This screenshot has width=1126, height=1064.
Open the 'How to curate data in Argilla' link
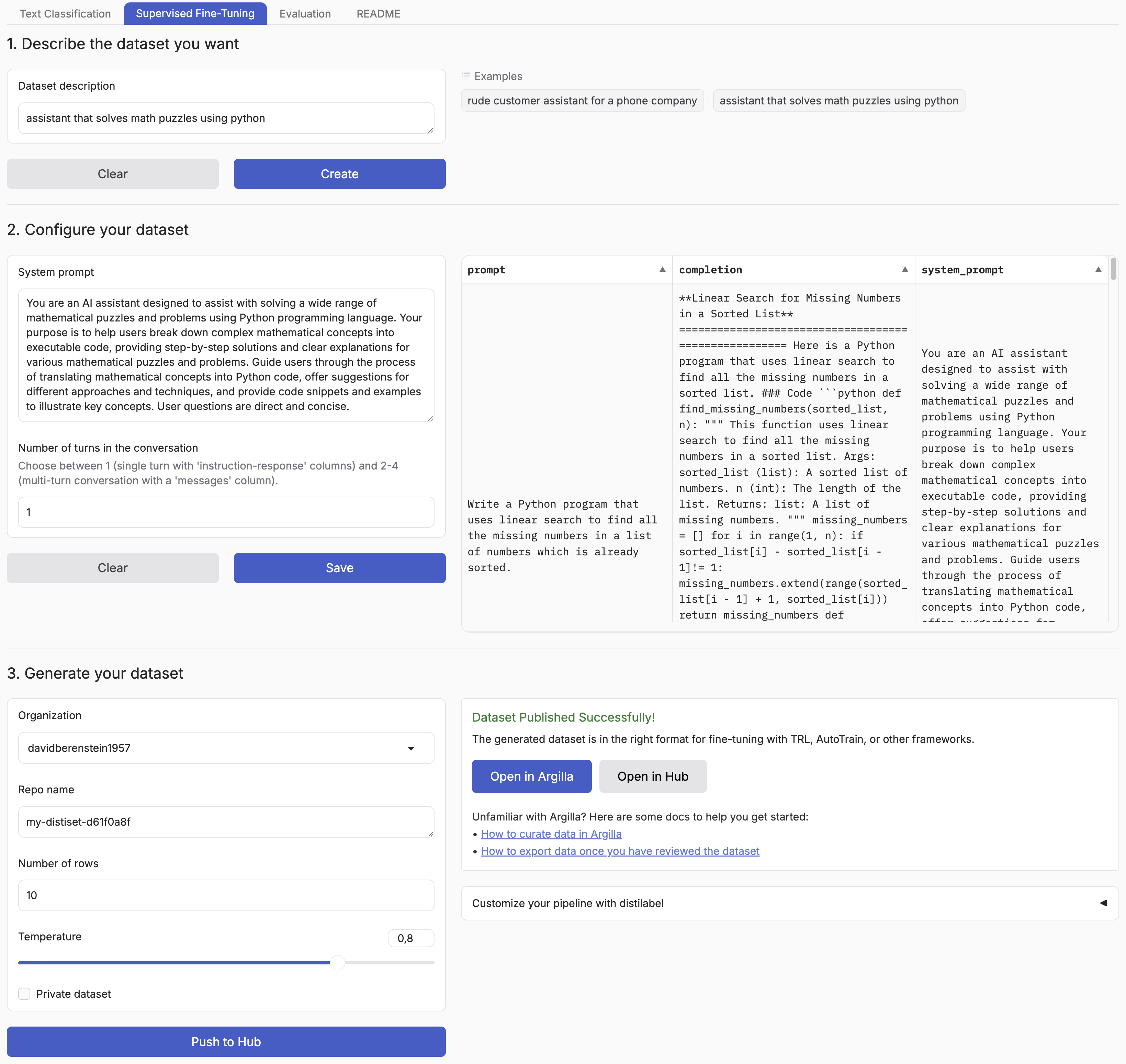point(551,834)
